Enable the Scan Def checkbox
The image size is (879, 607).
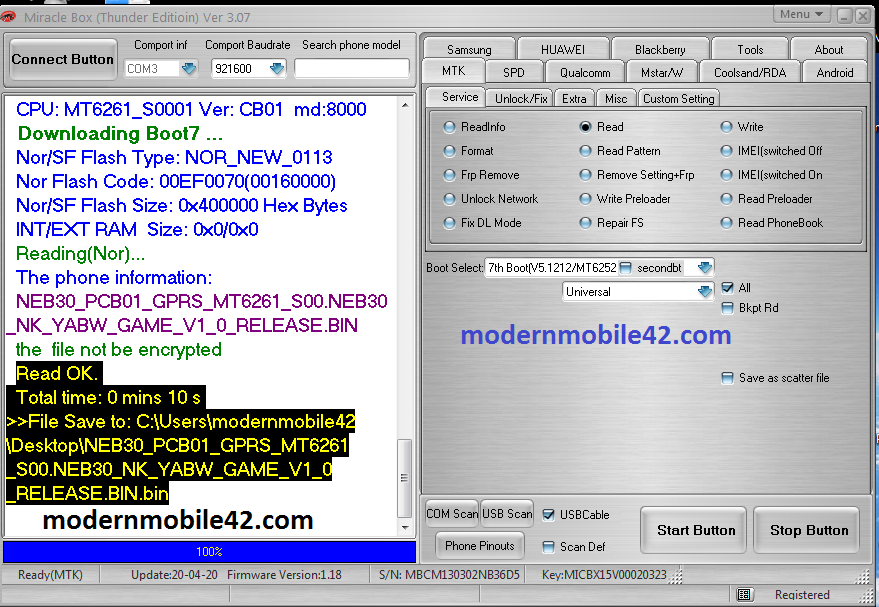(548, 546)
